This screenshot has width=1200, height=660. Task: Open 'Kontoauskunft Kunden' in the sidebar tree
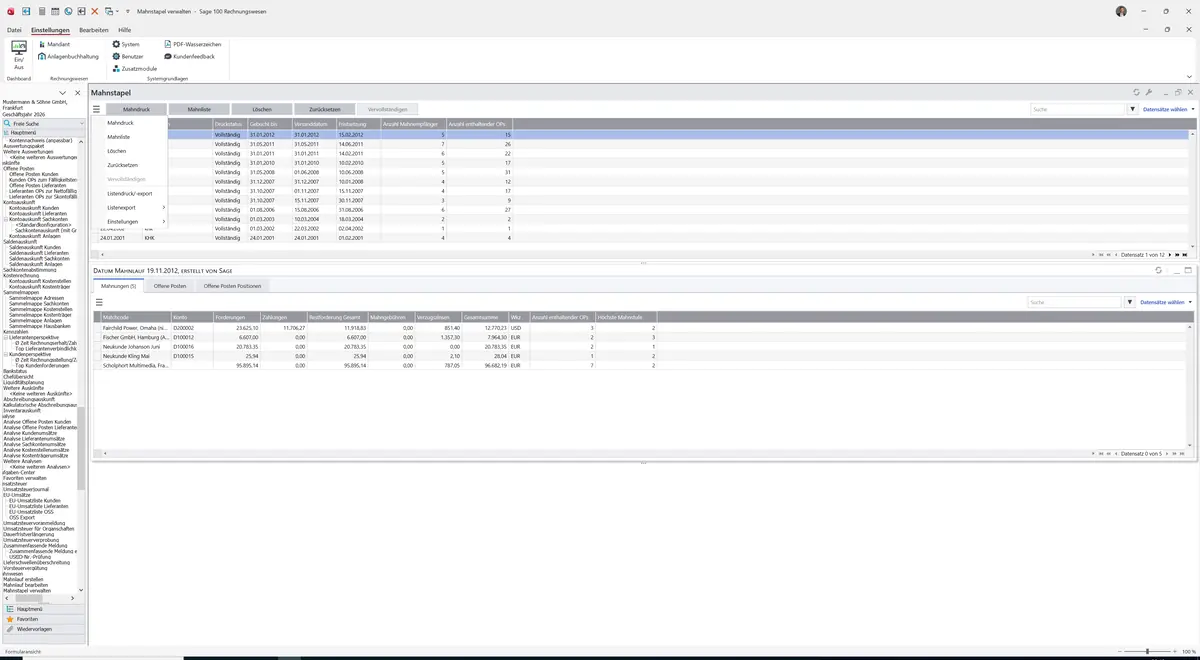pyautogui.click(x=33, y=208)
